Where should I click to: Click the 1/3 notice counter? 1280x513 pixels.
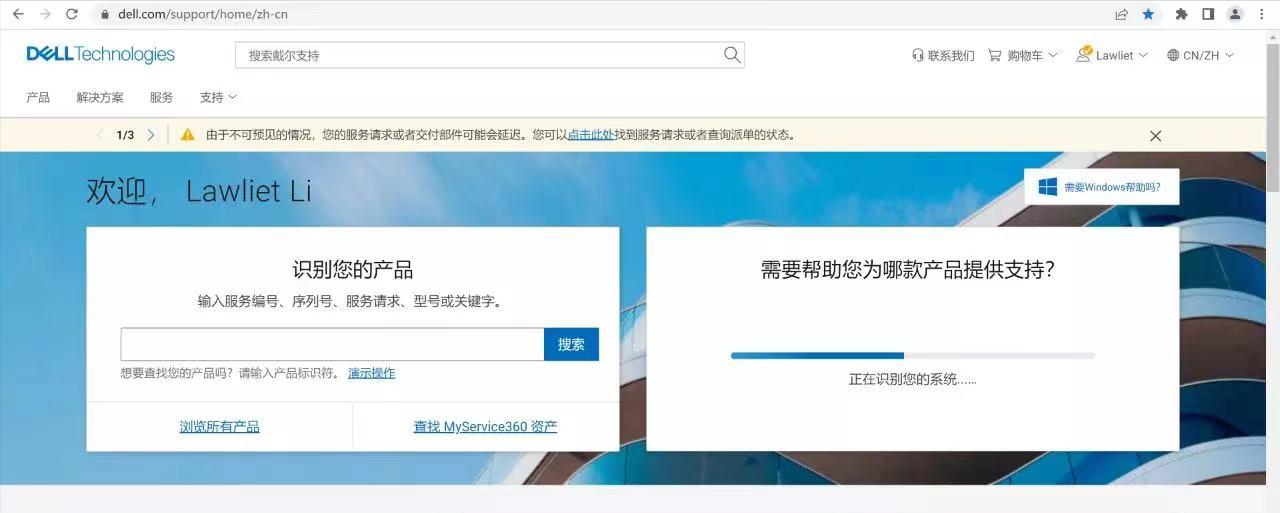point(125,135)
